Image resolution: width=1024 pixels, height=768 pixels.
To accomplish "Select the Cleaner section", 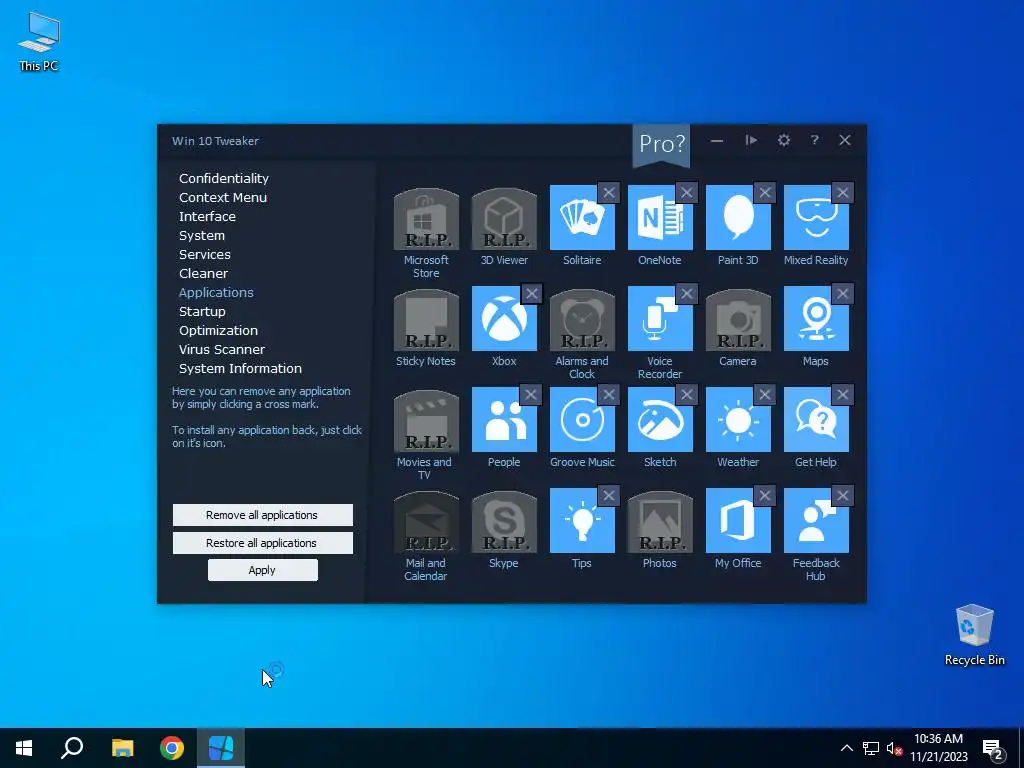I will [x=203, y=273].
